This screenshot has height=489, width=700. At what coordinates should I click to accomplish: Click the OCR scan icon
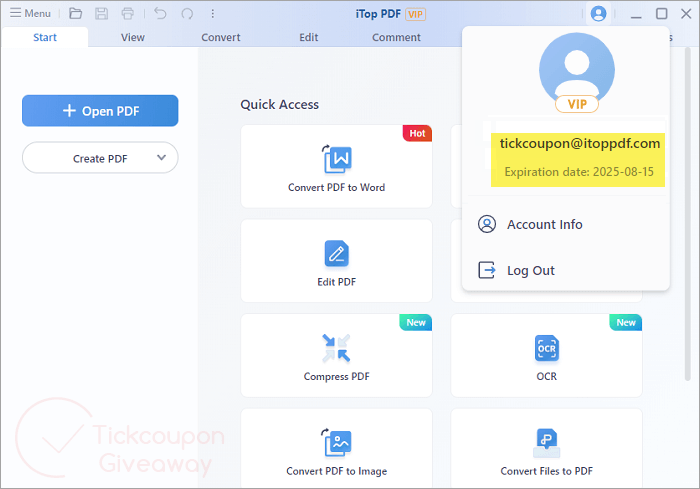click(546, 348)
